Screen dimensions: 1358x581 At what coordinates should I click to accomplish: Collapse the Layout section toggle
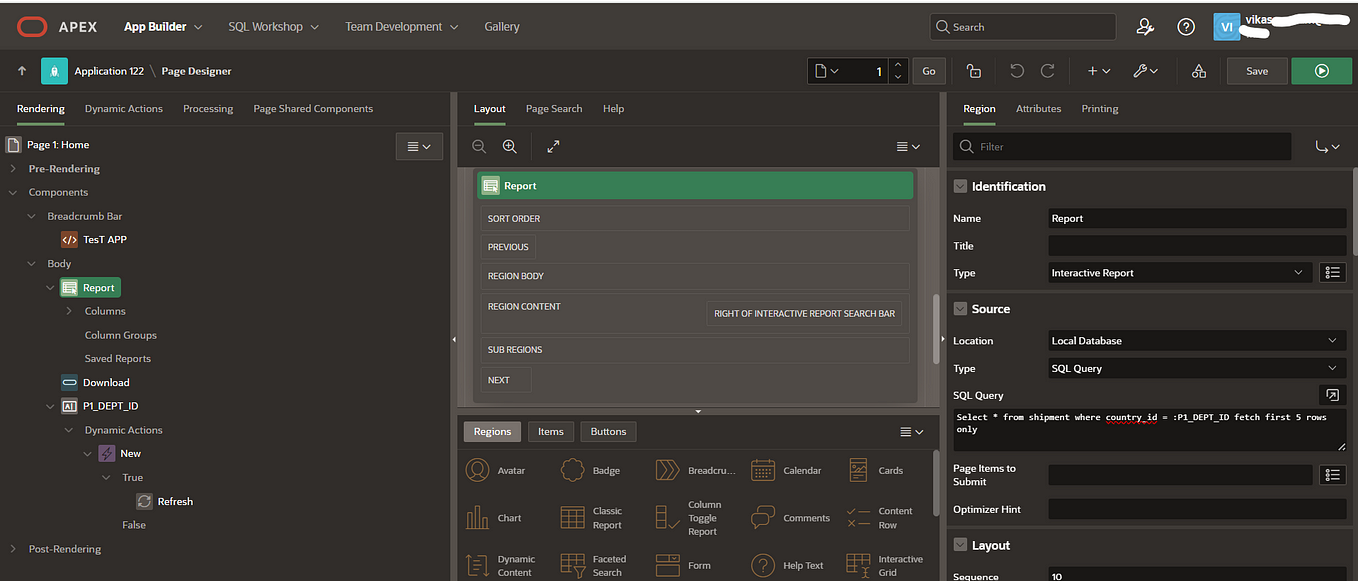point(961,545)
